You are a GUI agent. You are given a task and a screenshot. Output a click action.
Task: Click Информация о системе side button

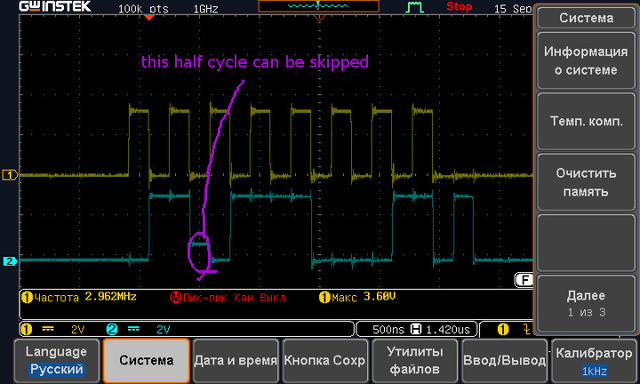586,61
